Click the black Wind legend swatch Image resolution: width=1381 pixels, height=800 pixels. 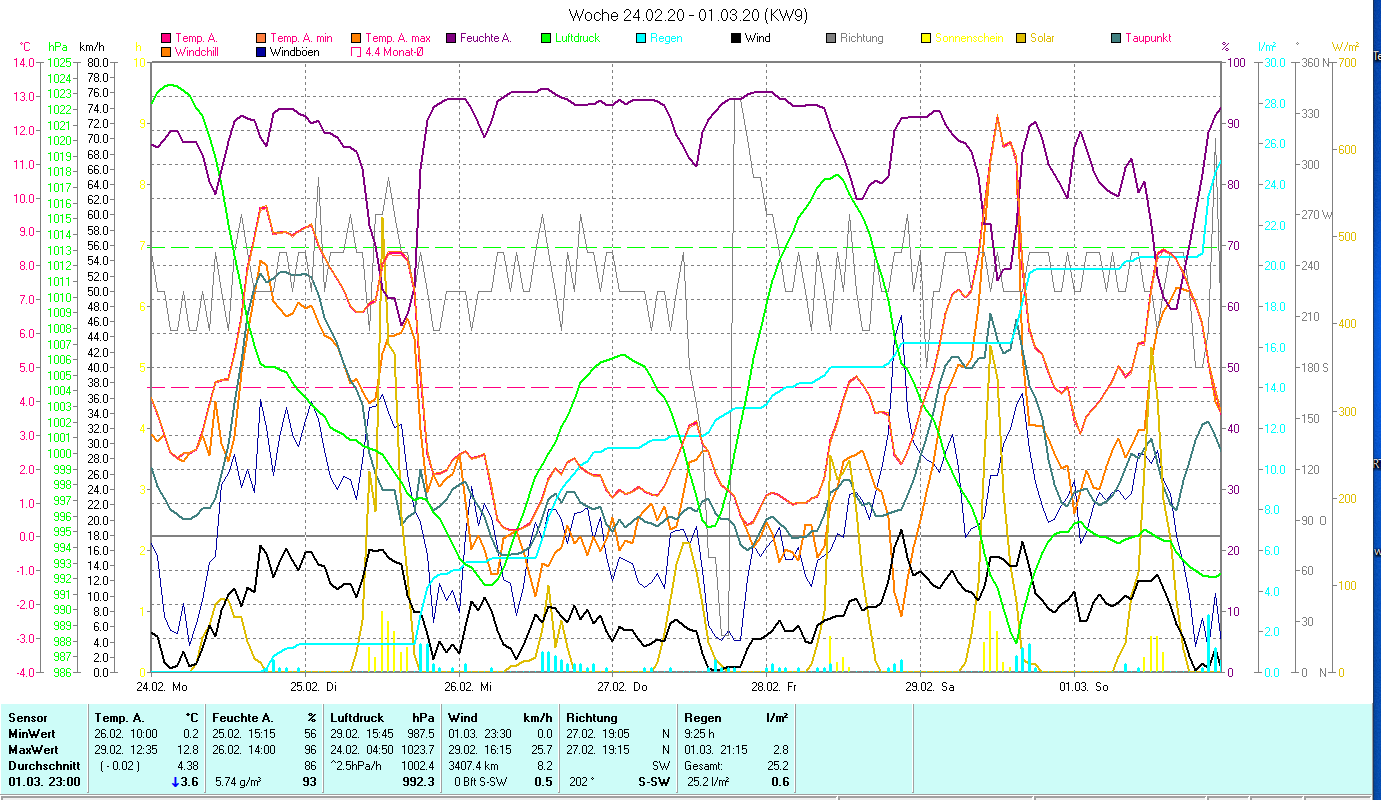pos(736,39)
